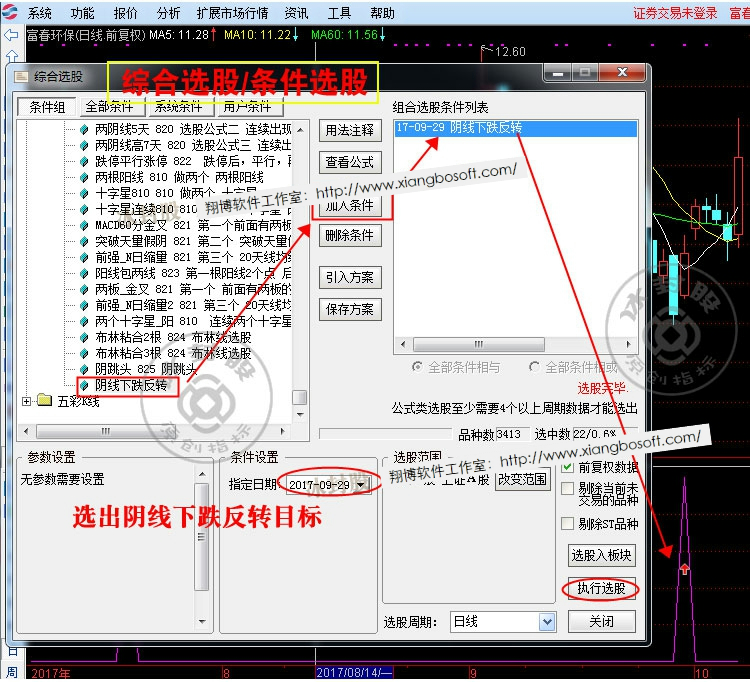Image resolution: width=750 pixels, height=682 pixels.
Task: Open the 资讯 menu
Action: pos(296,13)
